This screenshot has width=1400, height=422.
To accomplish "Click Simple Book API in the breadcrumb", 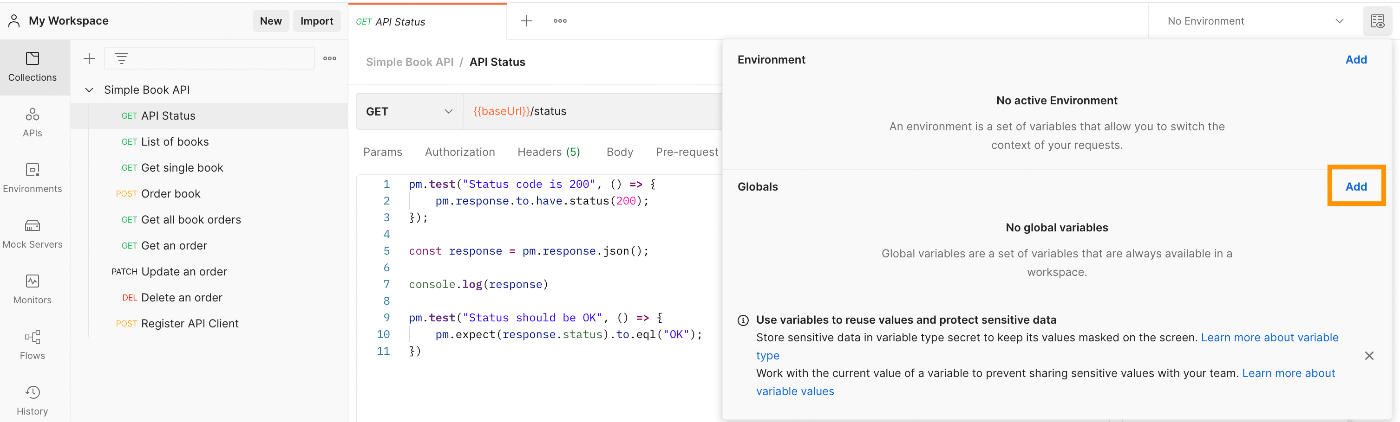I will (x=409, y=62).
